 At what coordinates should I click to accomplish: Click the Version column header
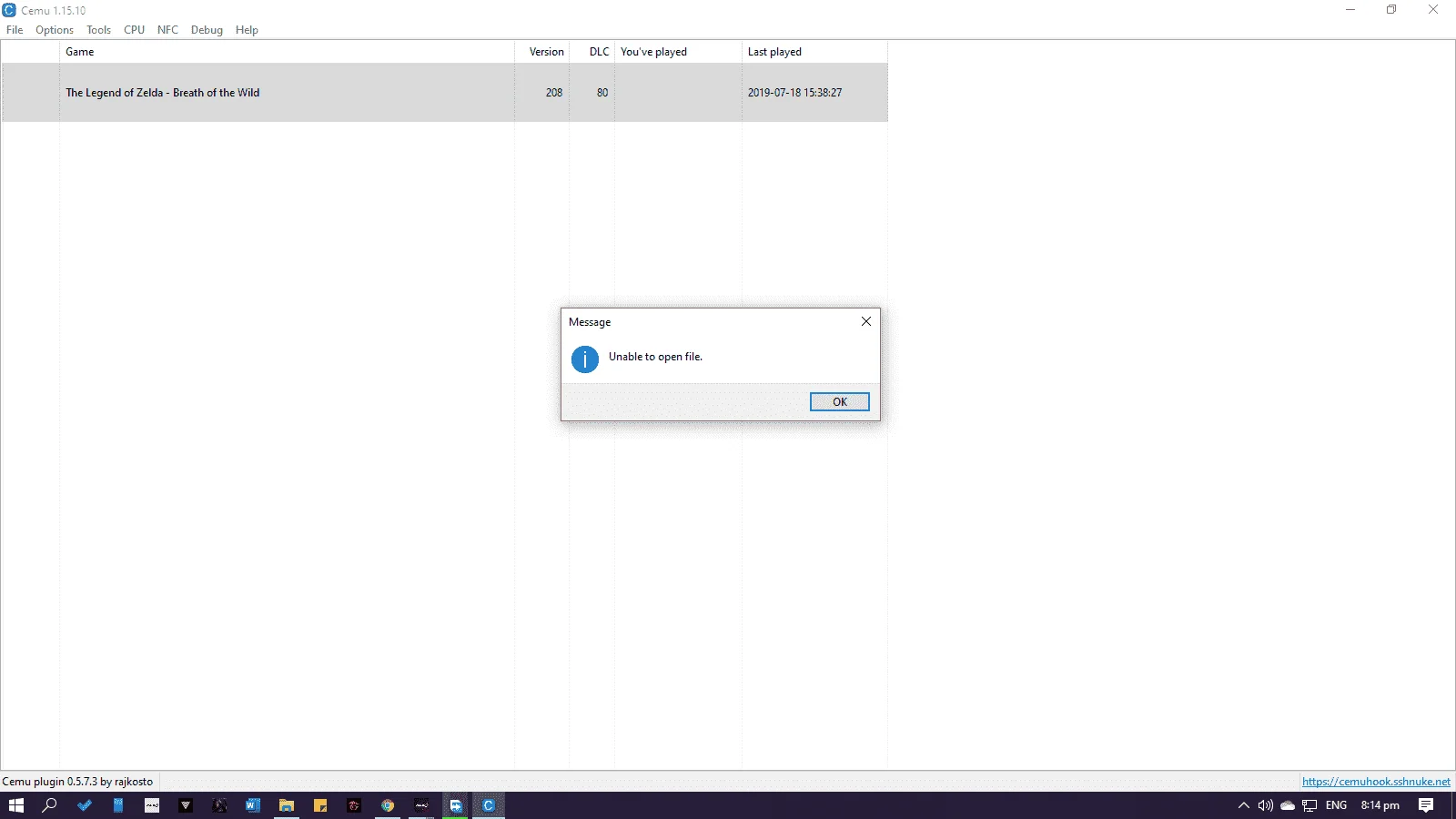[x=542, y=52]
